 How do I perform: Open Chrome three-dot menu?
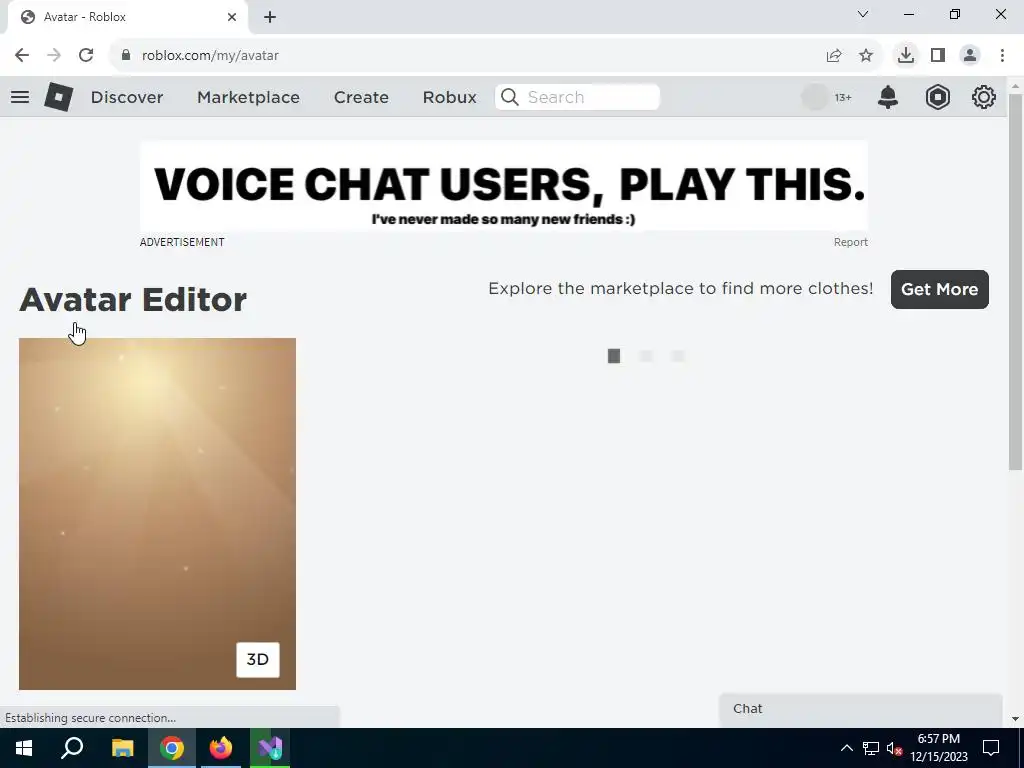pos(1002,56)
